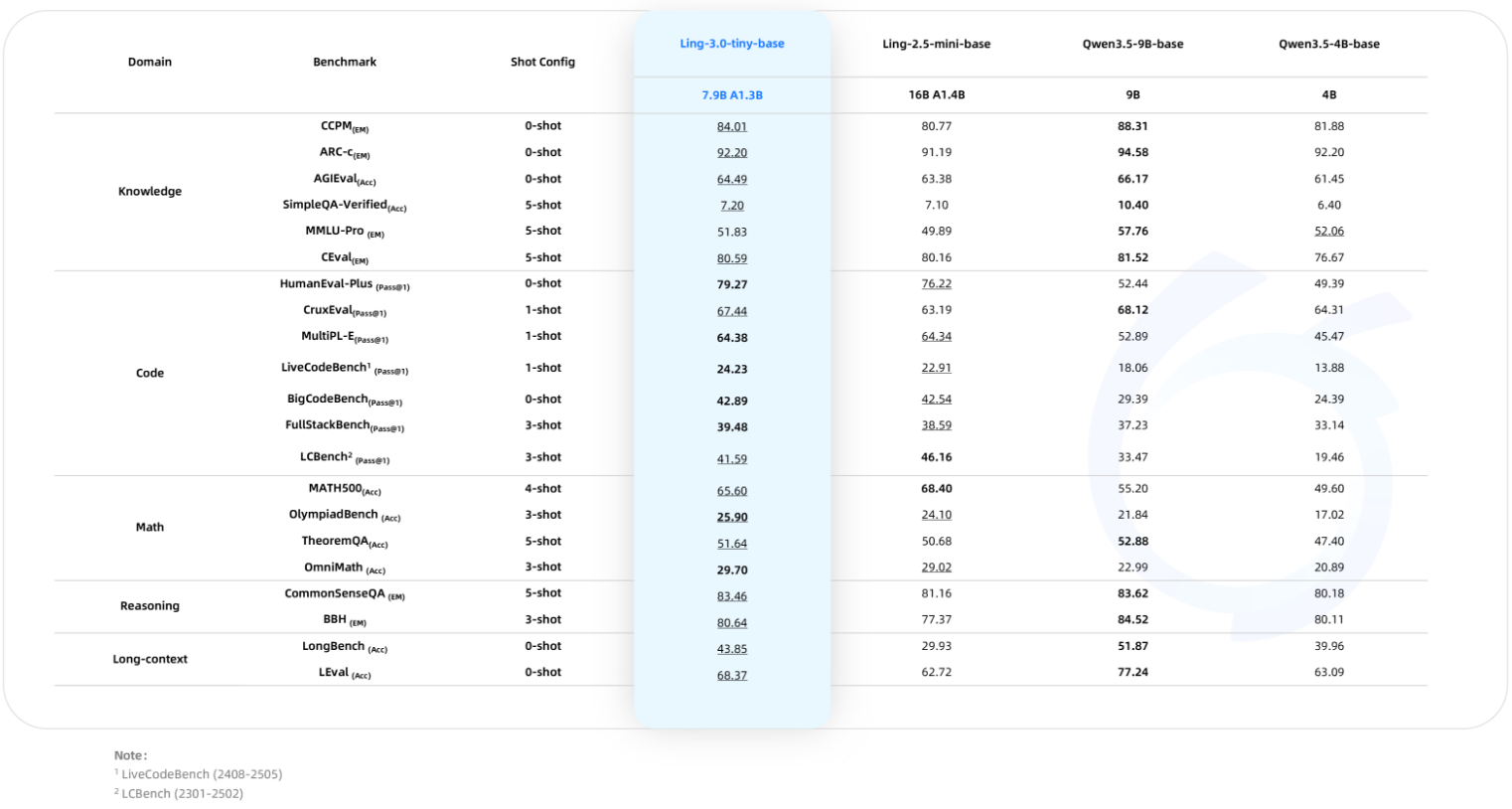Select the LongBench benchmark name

[x=345, y=646]
